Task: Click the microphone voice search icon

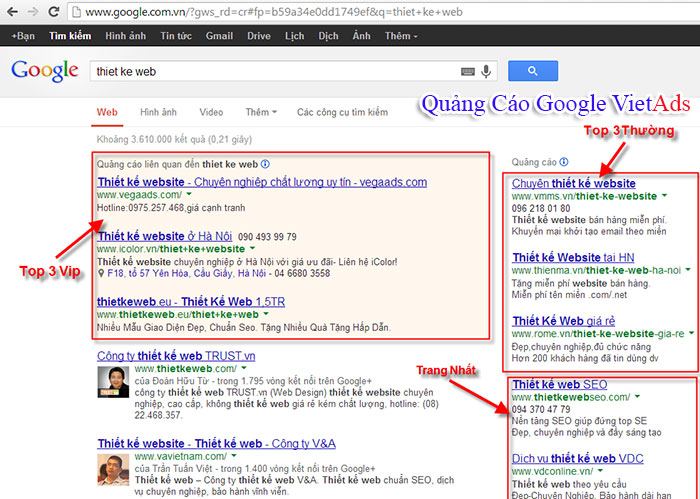Action: [487, 71]
